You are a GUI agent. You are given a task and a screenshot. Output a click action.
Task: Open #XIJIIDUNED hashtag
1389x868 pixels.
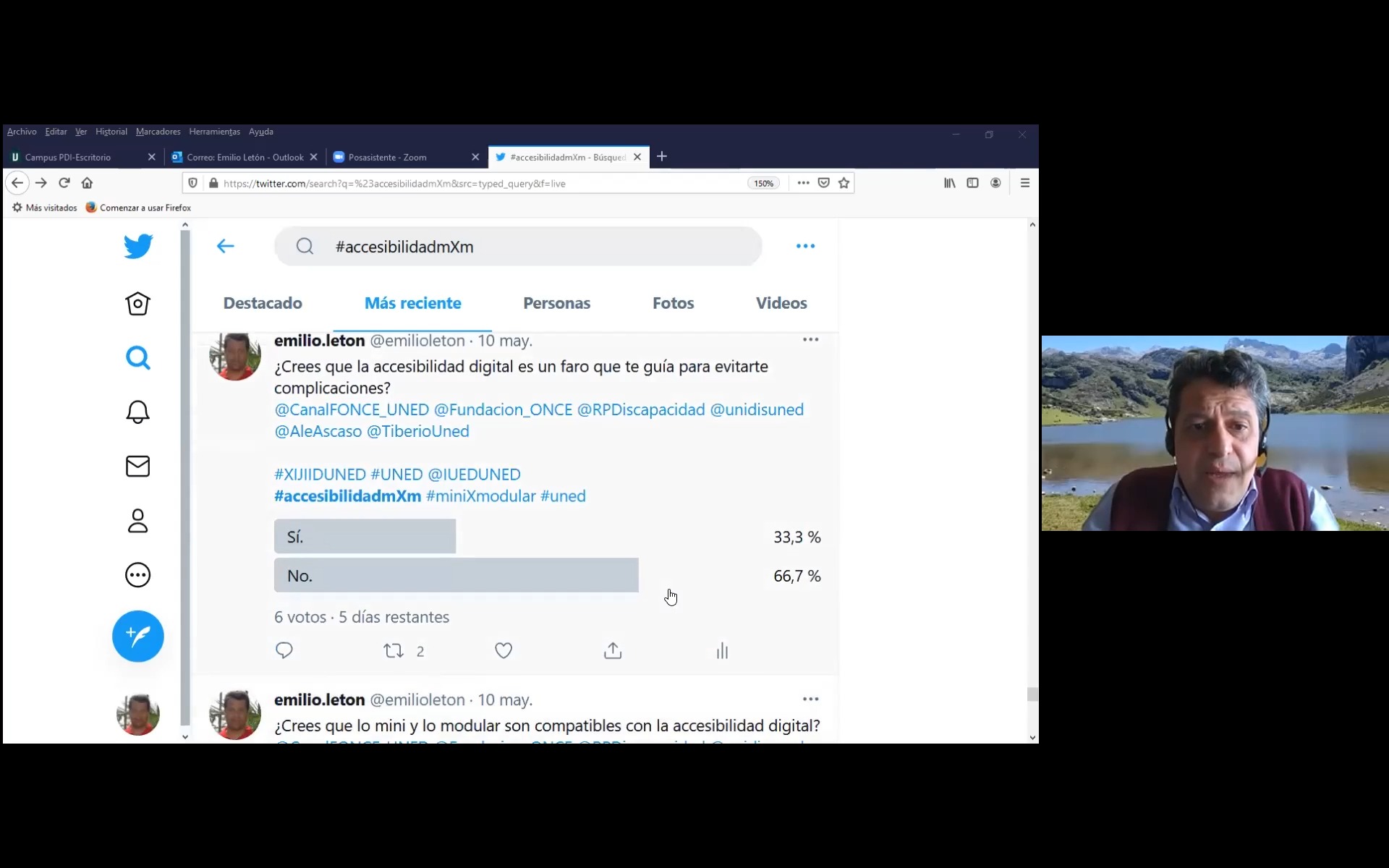point(320,475)
